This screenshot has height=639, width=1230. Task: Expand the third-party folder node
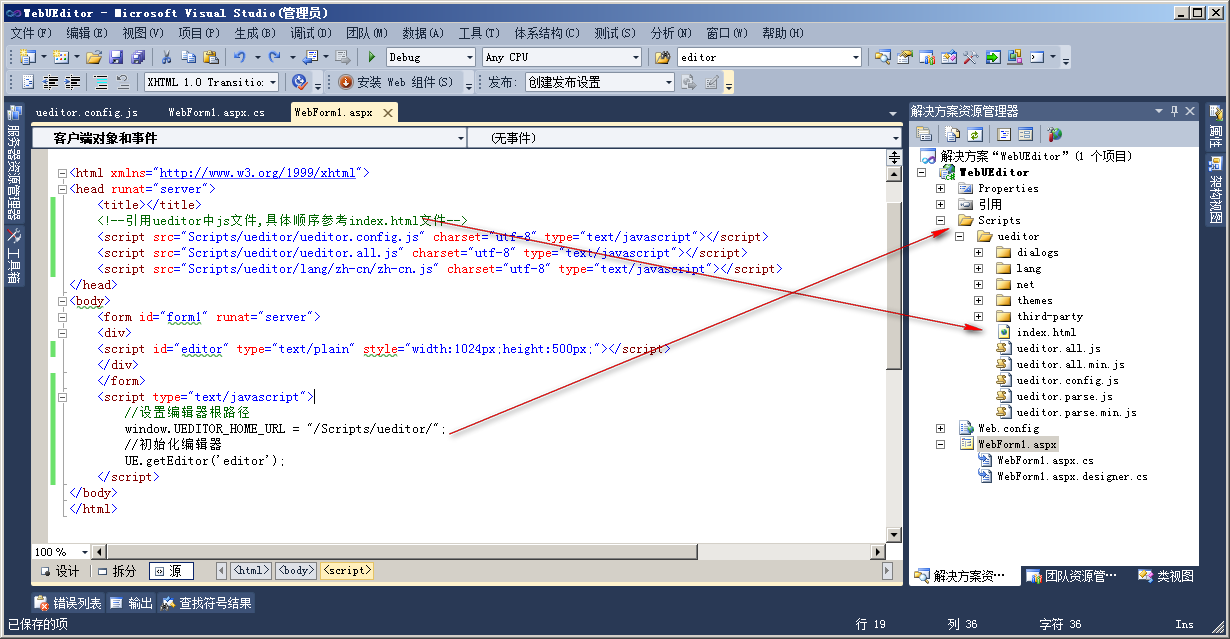pos(978,316)
